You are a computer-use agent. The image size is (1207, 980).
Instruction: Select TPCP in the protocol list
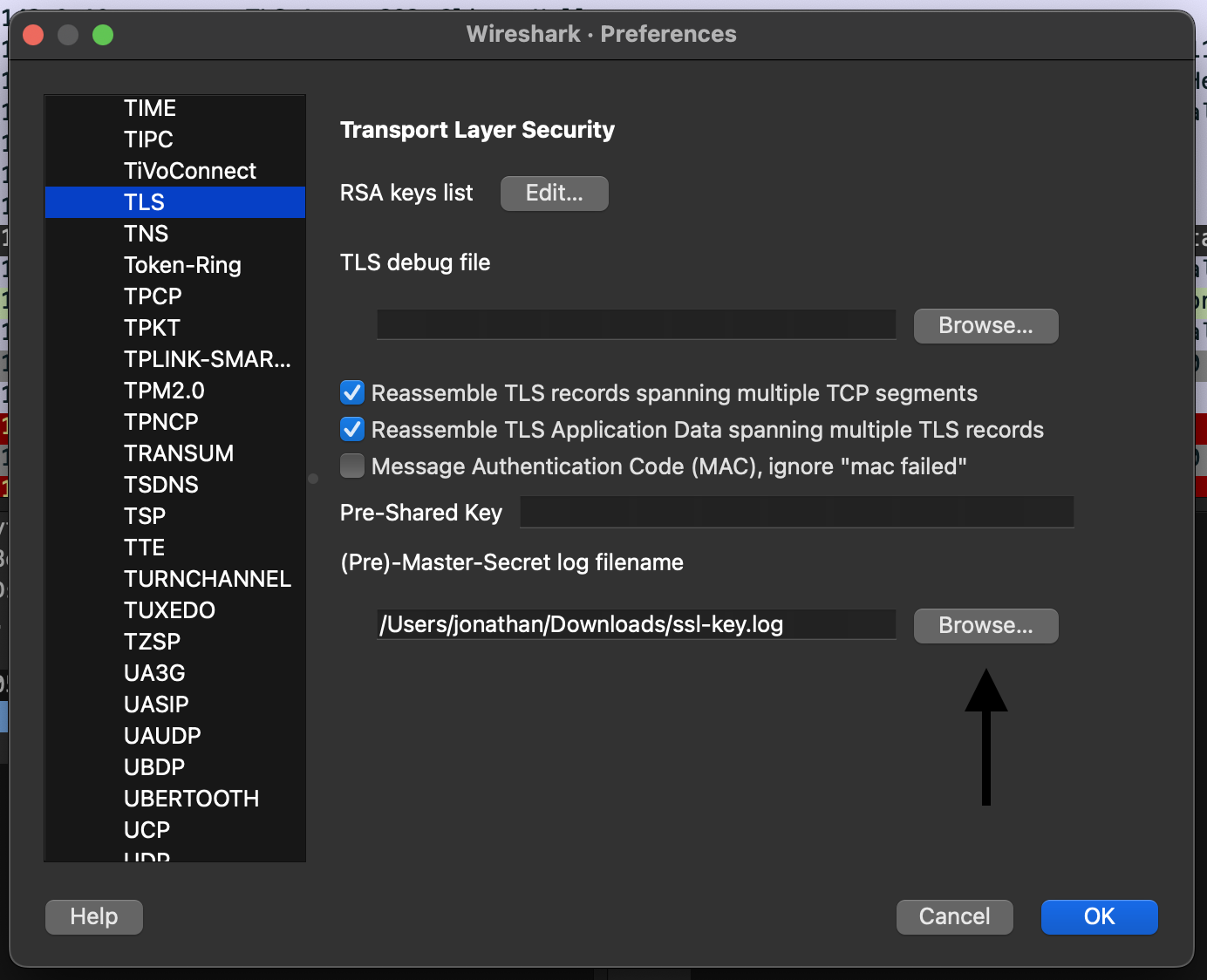tap(174, 296)
